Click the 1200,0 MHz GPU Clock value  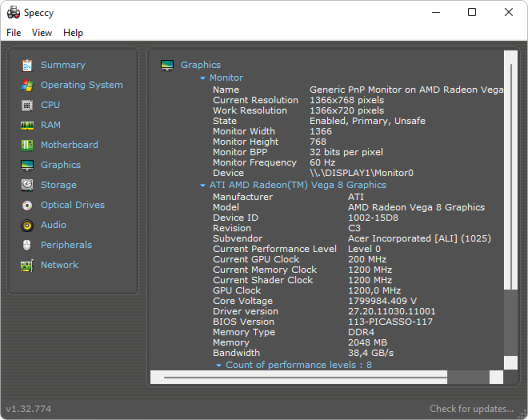(374, 291)
